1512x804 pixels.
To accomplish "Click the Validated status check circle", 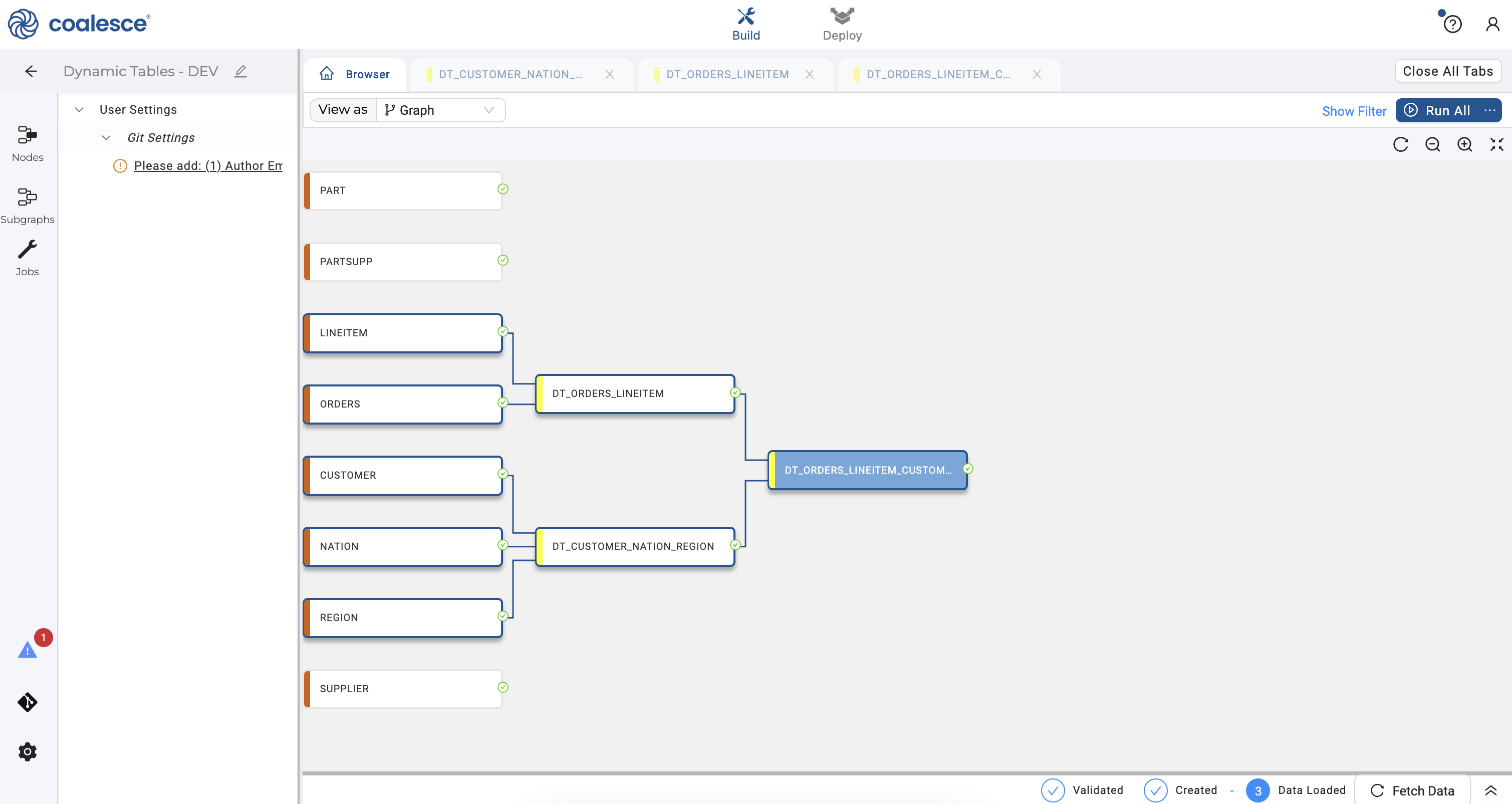I will (x=1053, y=790).
